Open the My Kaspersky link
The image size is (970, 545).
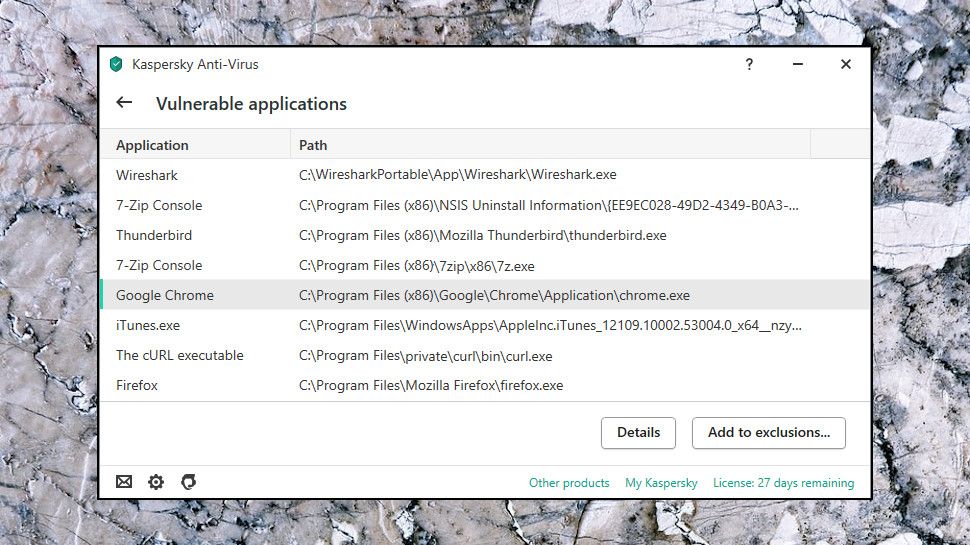pyautogui.click(x=661, y=483)
